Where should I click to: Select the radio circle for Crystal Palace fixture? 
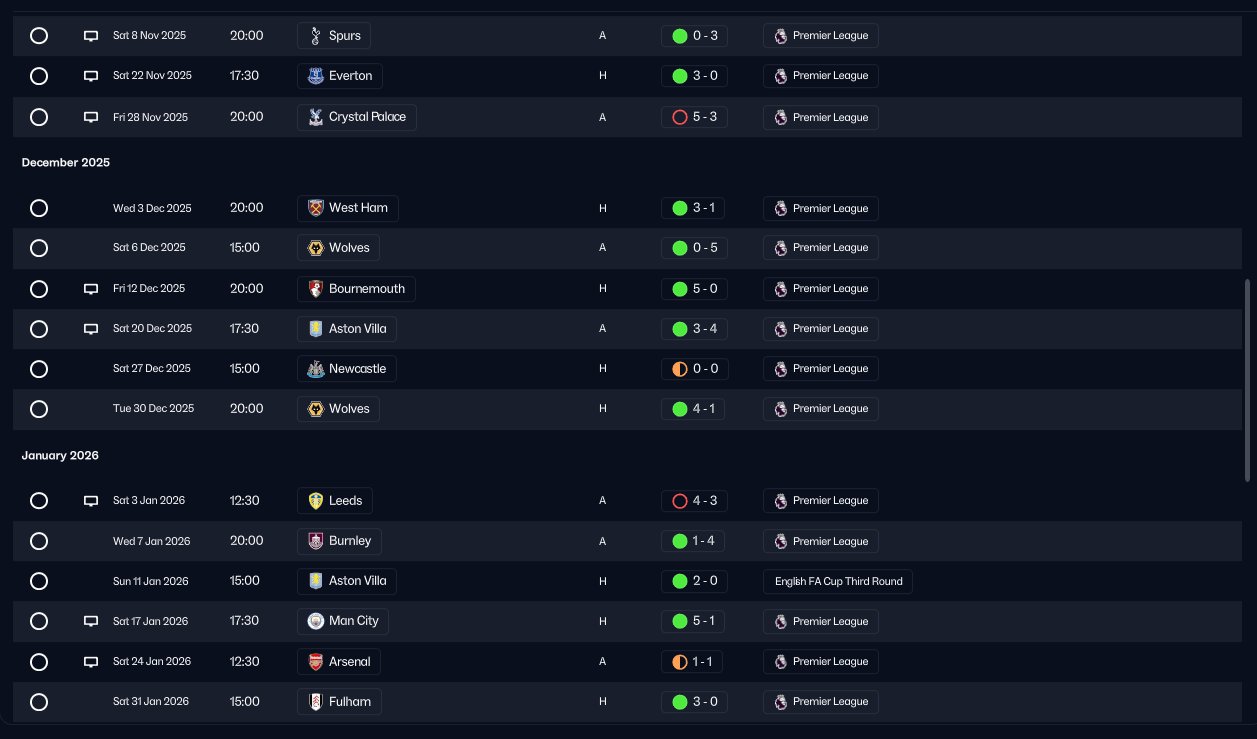click(x=39, y=117)
